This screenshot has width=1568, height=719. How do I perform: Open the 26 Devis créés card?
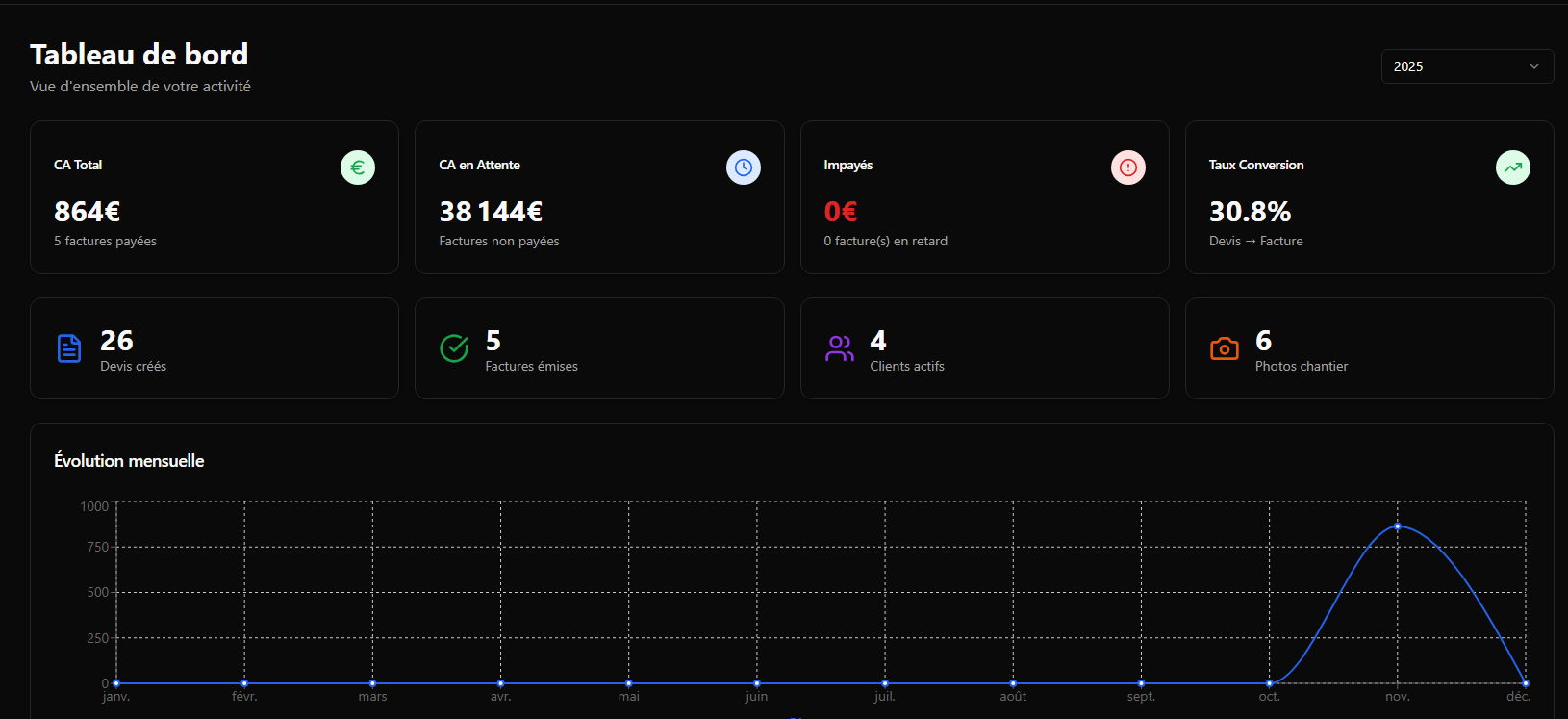(x=215, y=348)
